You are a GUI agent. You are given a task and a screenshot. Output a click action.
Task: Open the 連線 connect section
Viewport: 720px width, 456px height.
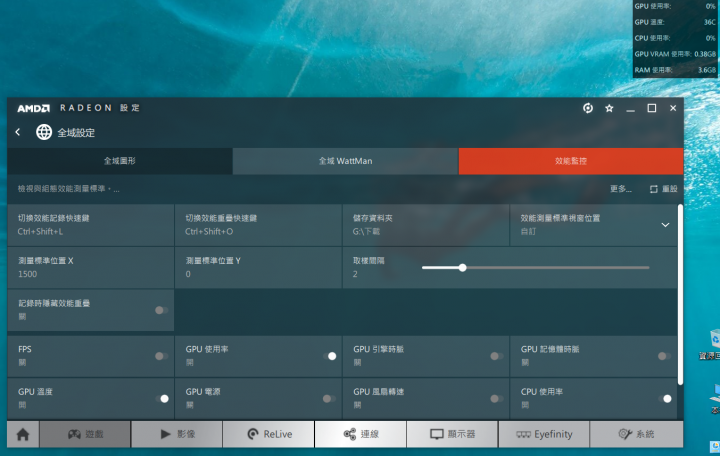[361, 434]
